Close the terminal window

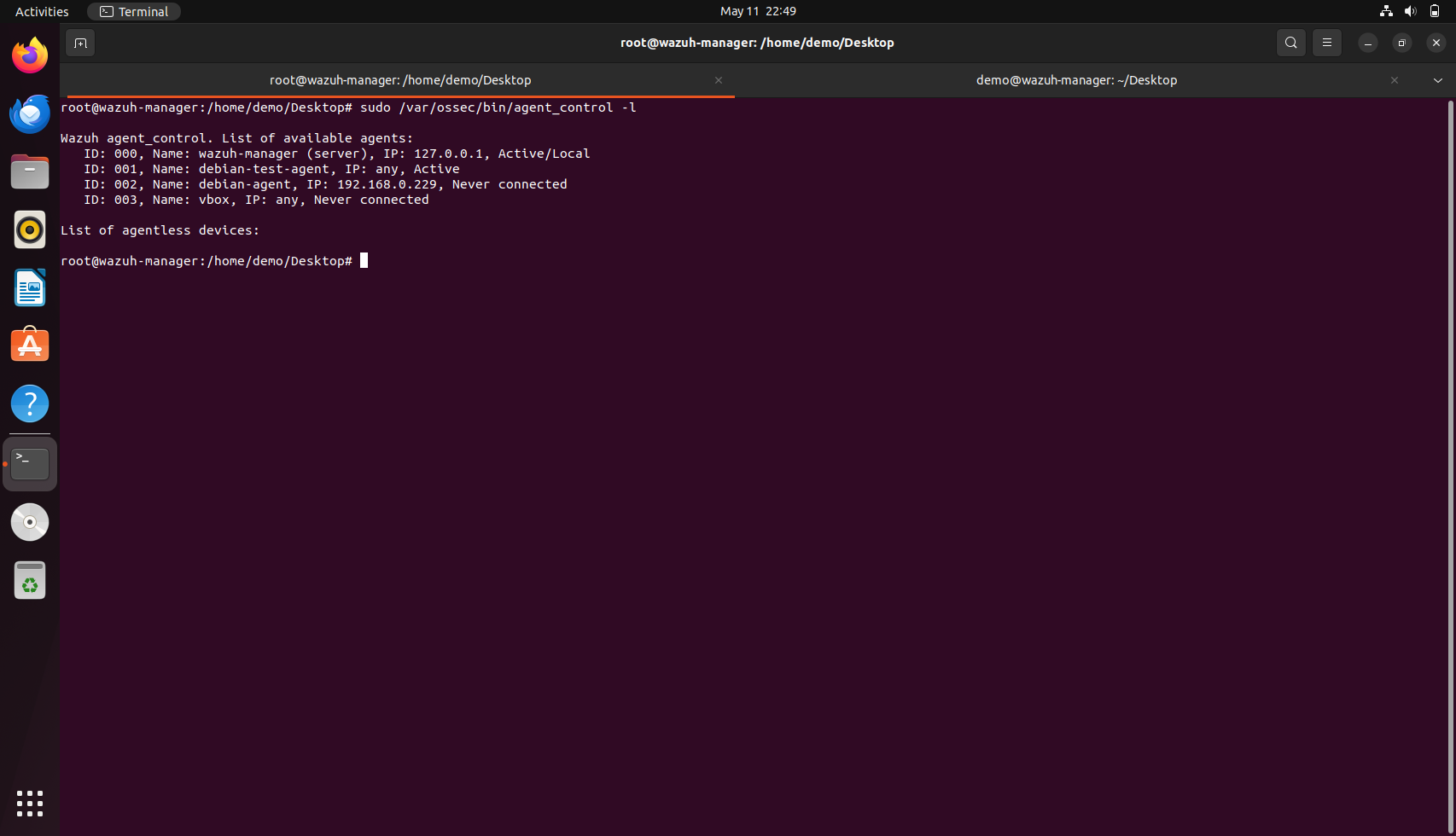coord(1436,43)
